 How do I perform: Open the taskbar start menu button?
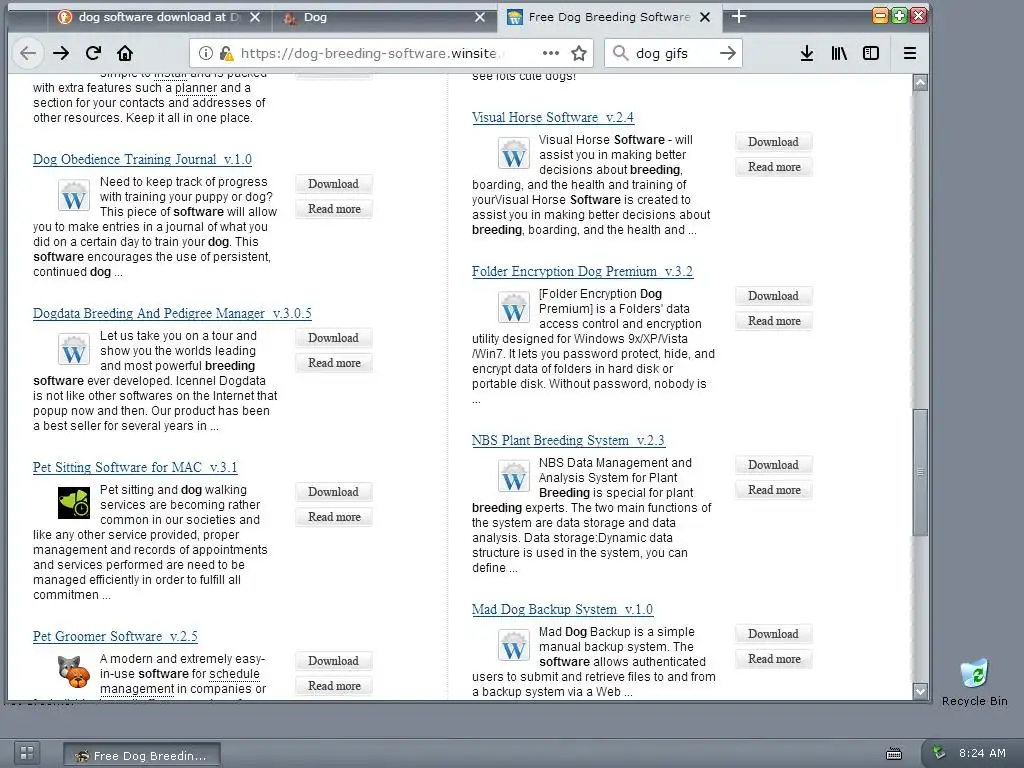27,752
